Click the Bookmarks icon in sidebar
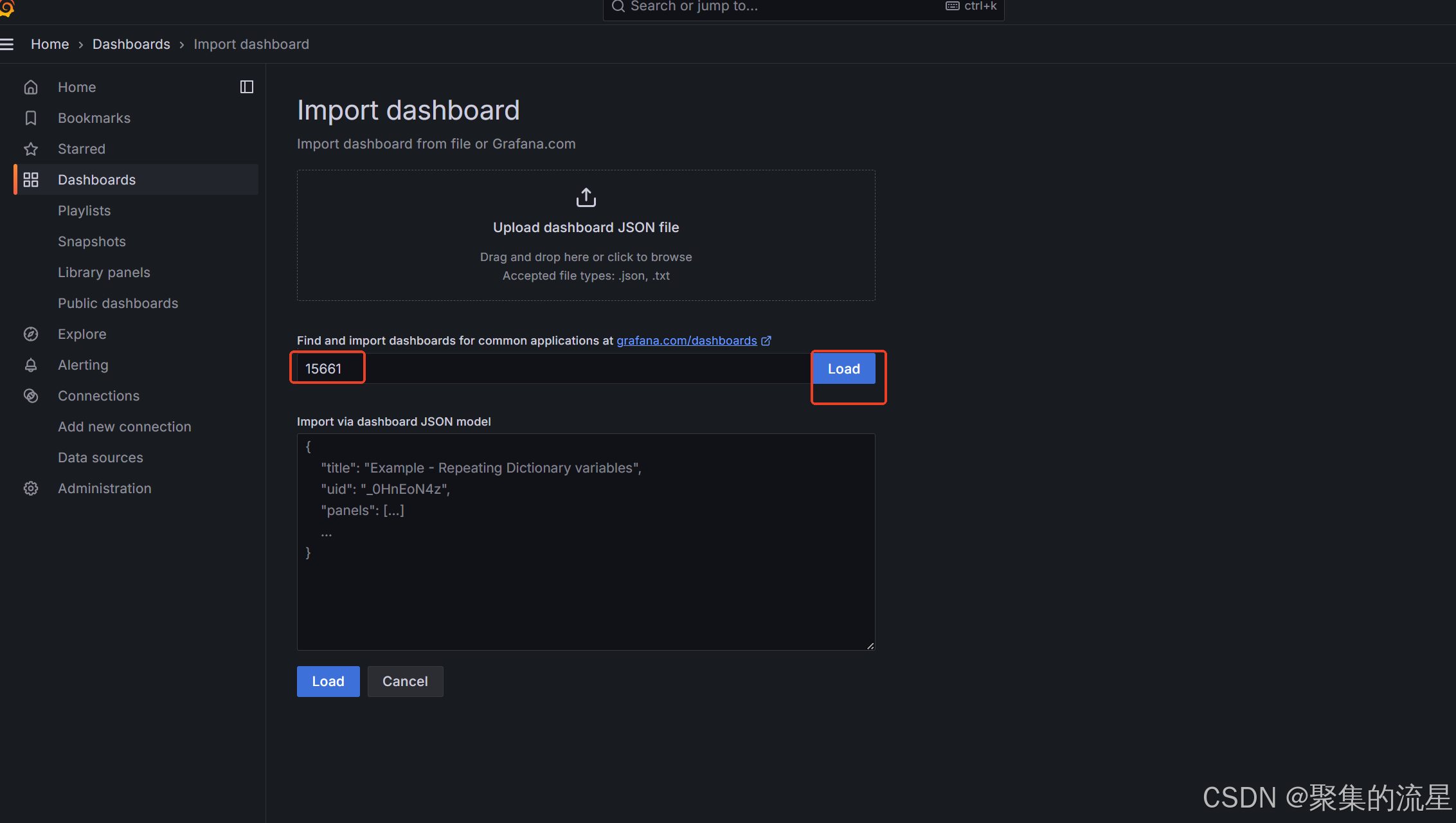 coord(31,118)
